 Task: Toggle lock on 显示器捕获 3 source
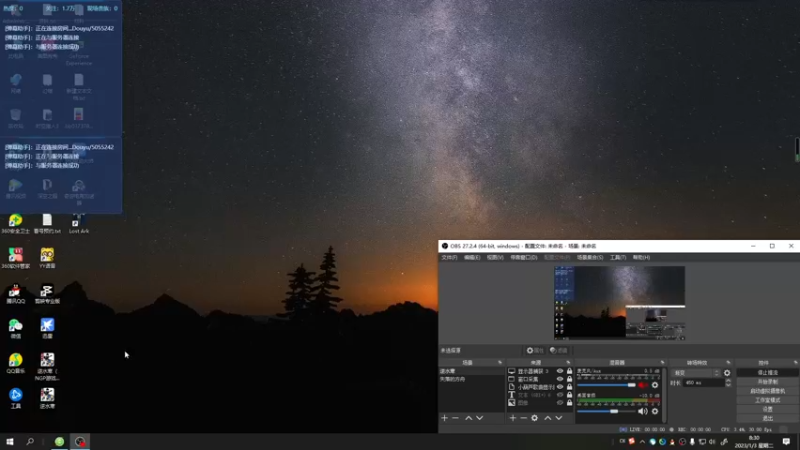click(x=569, y=371)
